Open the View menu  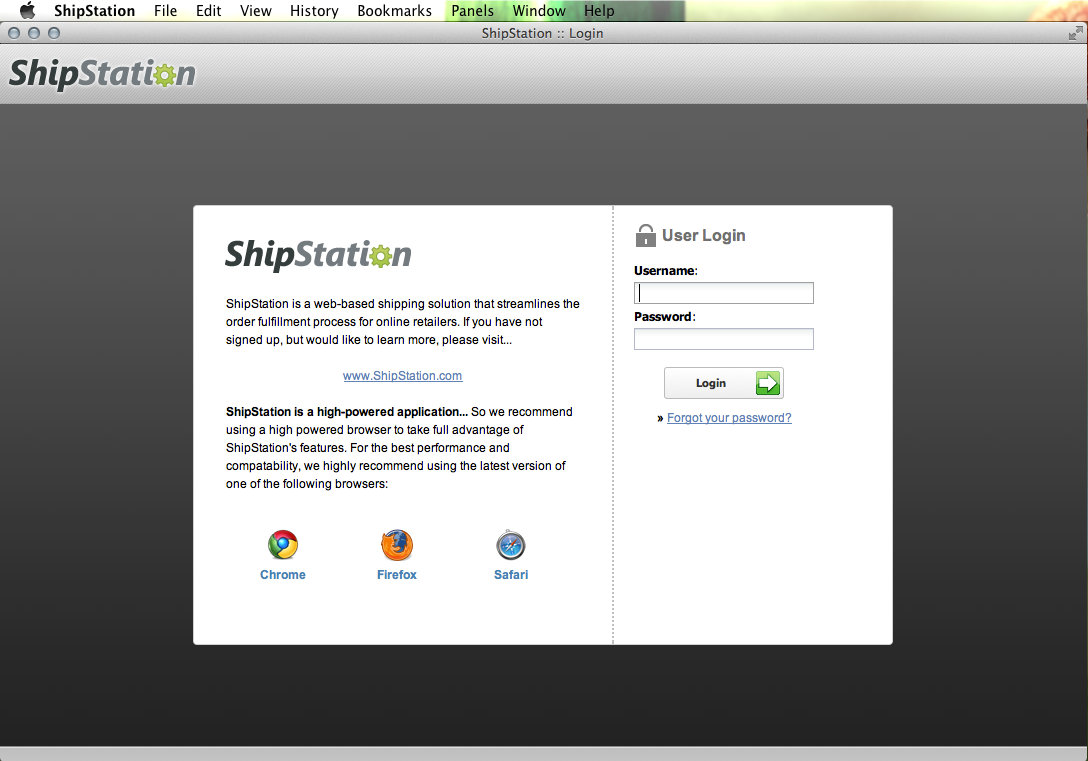[255, 10]
